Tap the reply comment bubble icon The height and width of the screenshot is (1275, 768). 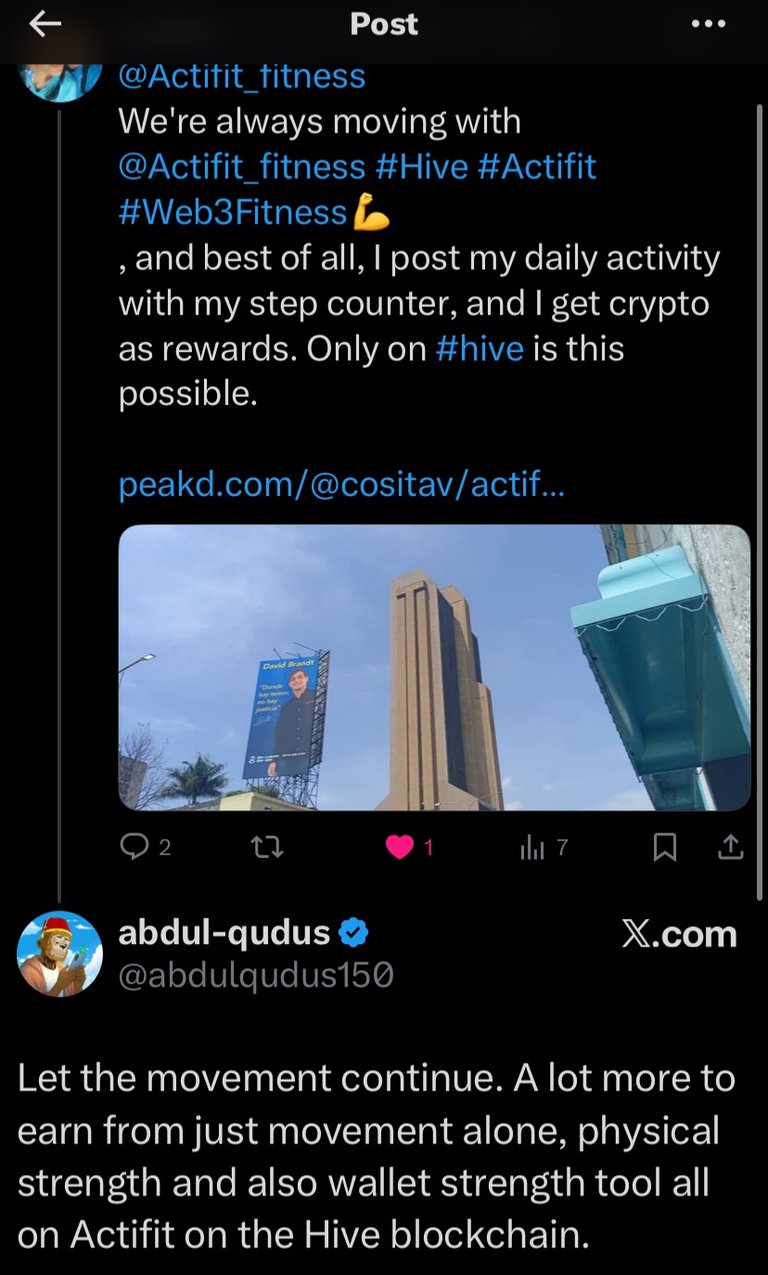coord(134,848)
